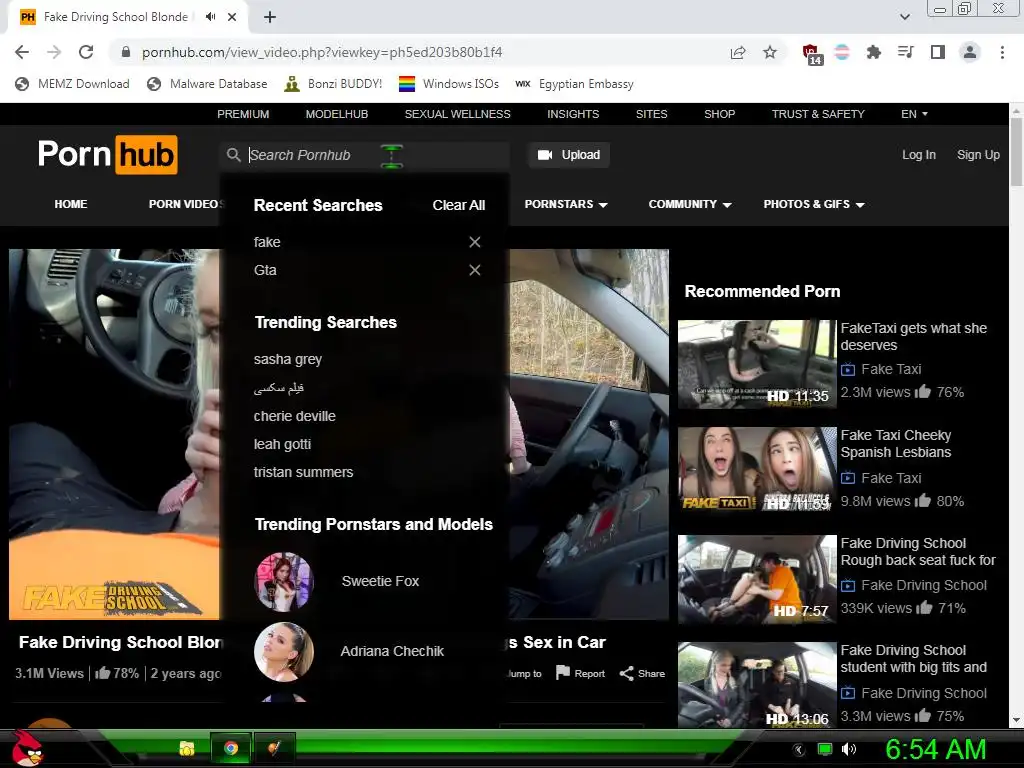Image resolution: width=1024 pixels, height=768 pixels.
Task: Share this page with the share icon
Action: pyautogui.click(x=738, y=52)
